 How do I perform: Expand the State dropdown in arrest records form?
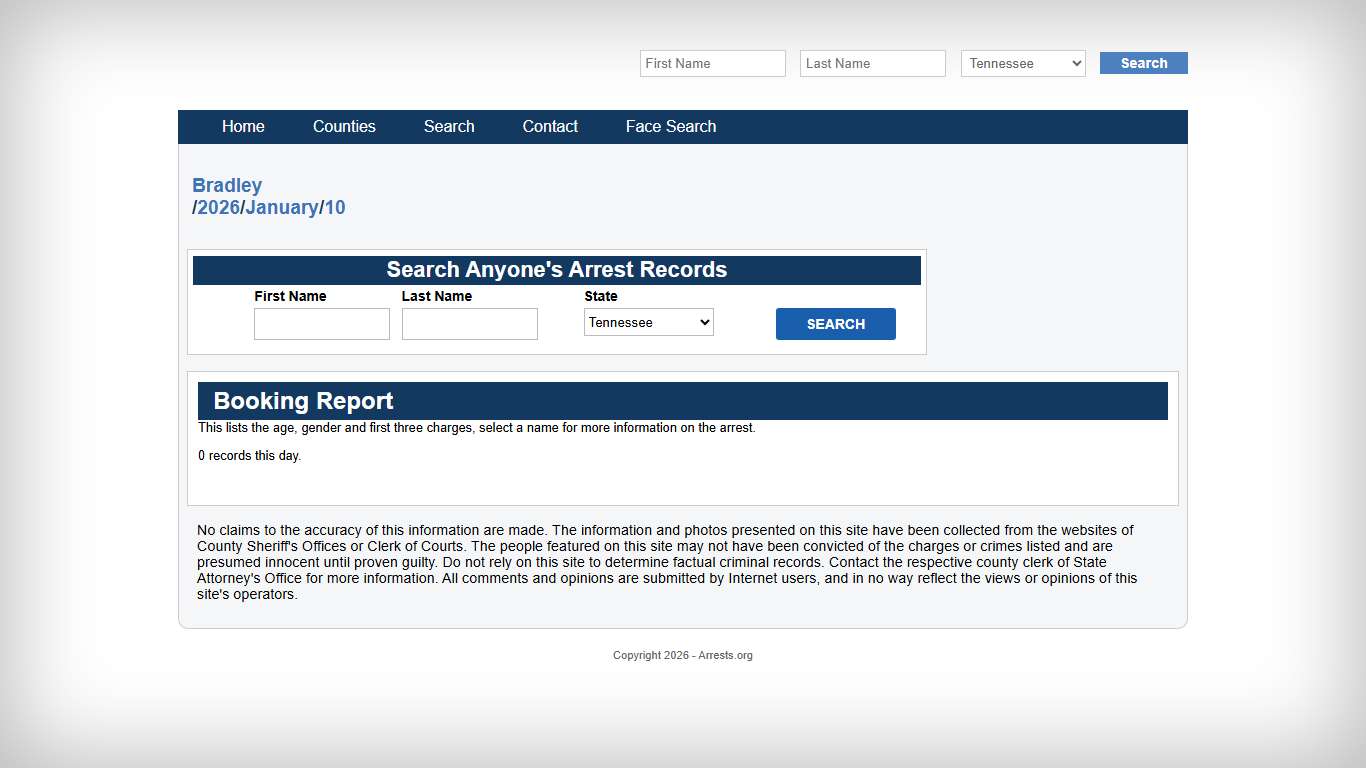coord(648,322)
